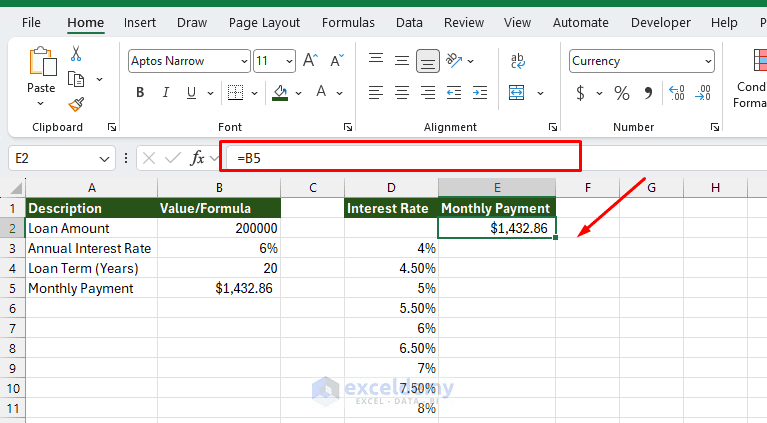Switch to the Page Layout tab
Viewport: 767px width, 423px height.
pos(264,22)
